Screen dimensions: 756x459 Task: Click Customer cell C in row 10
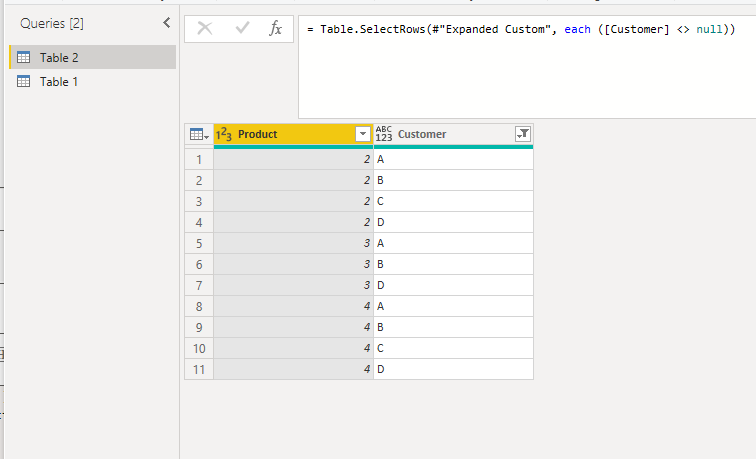click(x=454, y=348)
